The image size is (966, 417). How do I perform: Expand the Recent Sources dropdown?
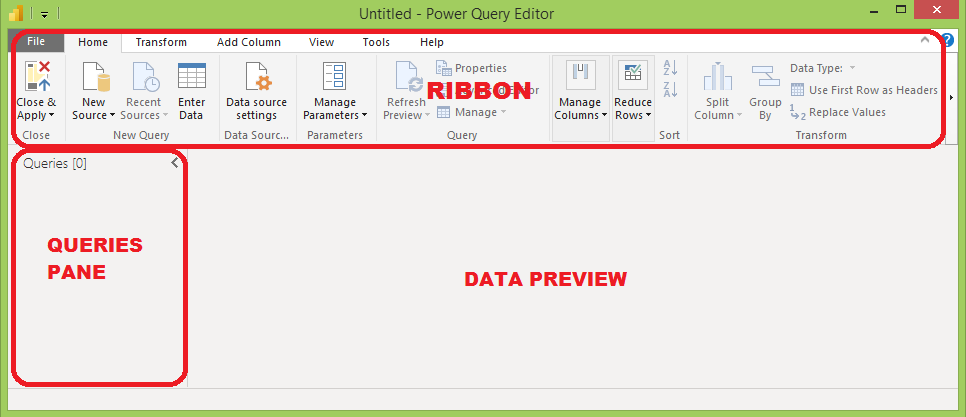click(x=164, y=115)
